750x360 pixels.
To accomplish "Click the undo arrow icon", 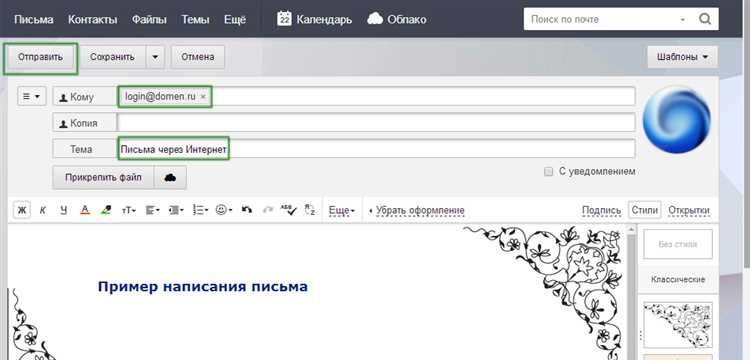I will 247,210.
